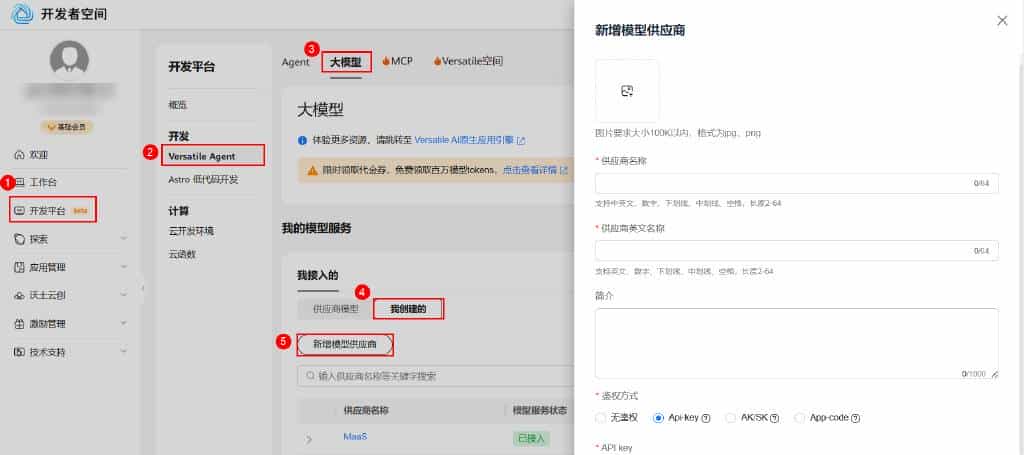Open Astro 低代码开发 menu item

pyautogui.click(x=203, y=180)
